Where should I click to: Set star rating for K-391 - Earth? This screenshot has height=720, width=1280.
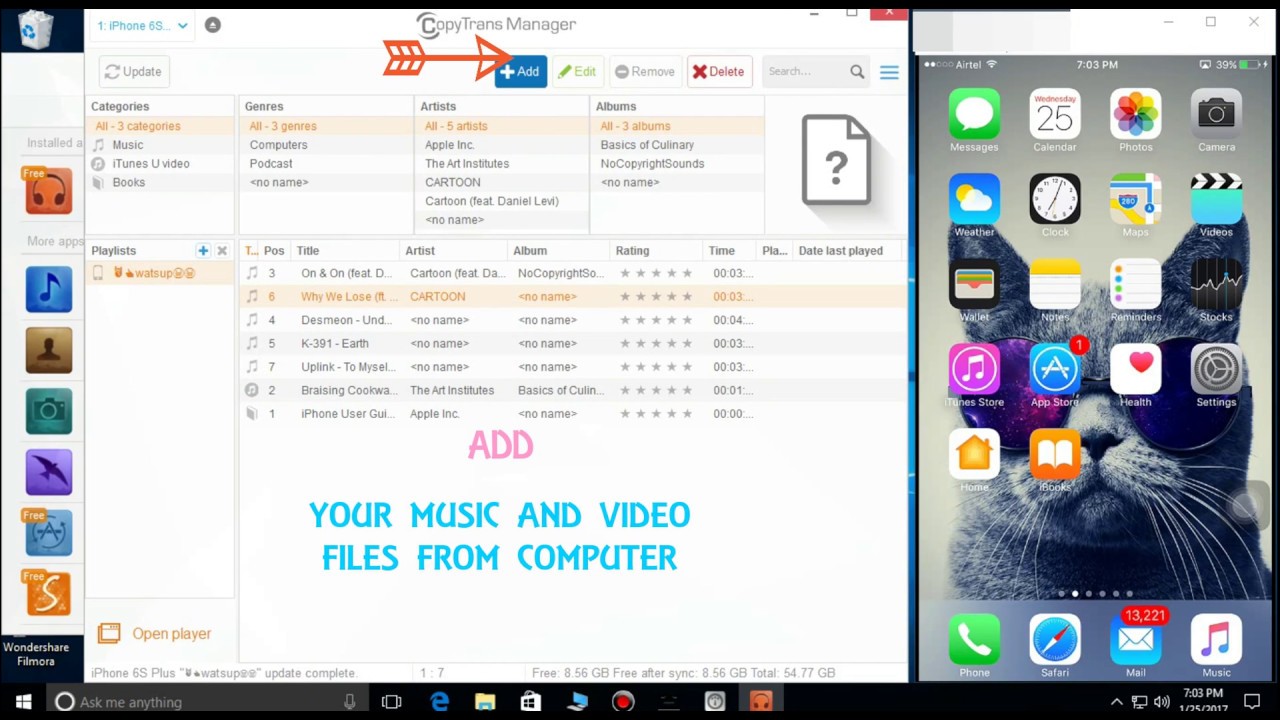click(655, 344)
